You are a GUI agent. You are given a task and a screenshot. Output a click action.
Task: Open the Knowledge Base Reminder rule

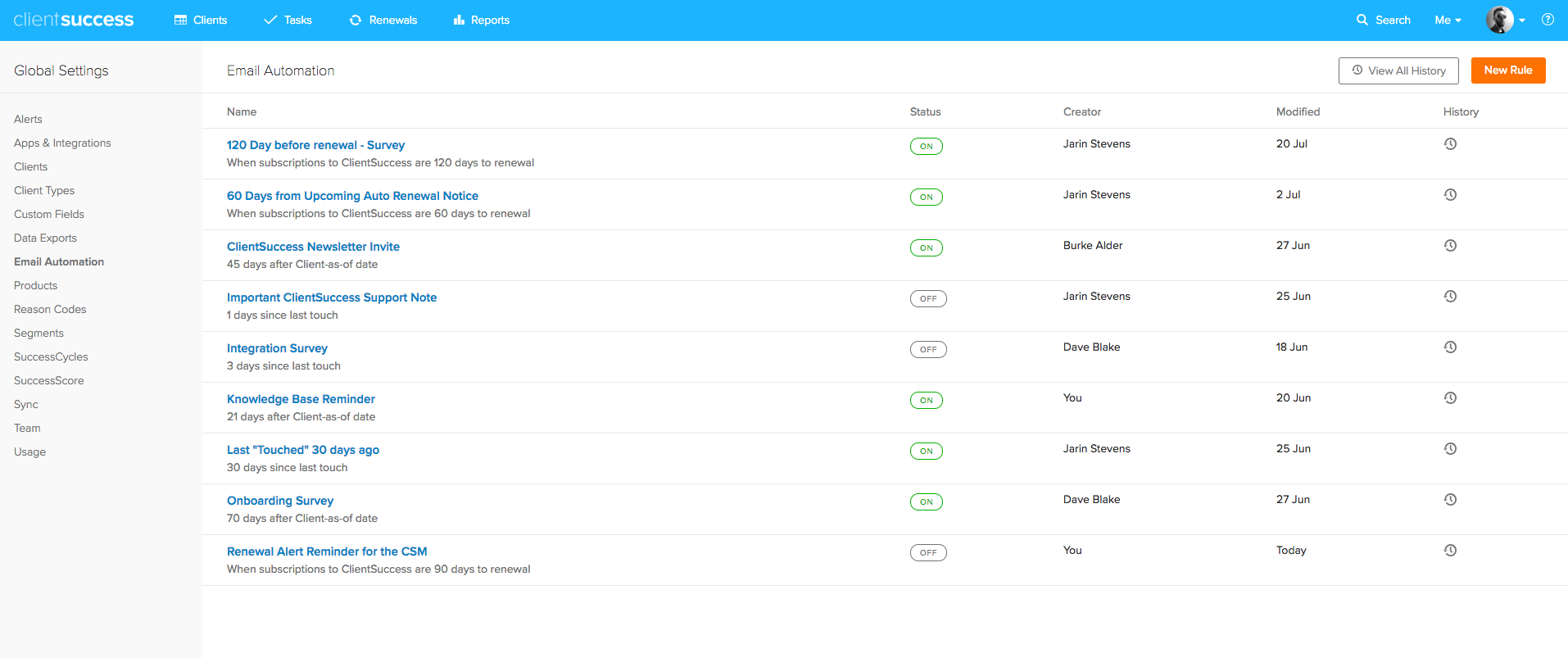point(301,399)
